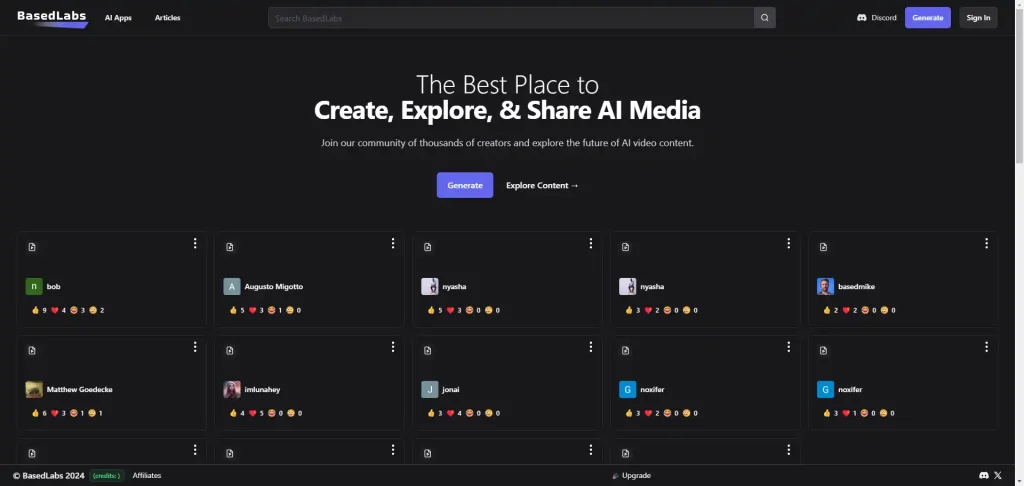Click the Sign In button
The height and width of the screenshot is (486, 1024).
[x=978, y=18]
